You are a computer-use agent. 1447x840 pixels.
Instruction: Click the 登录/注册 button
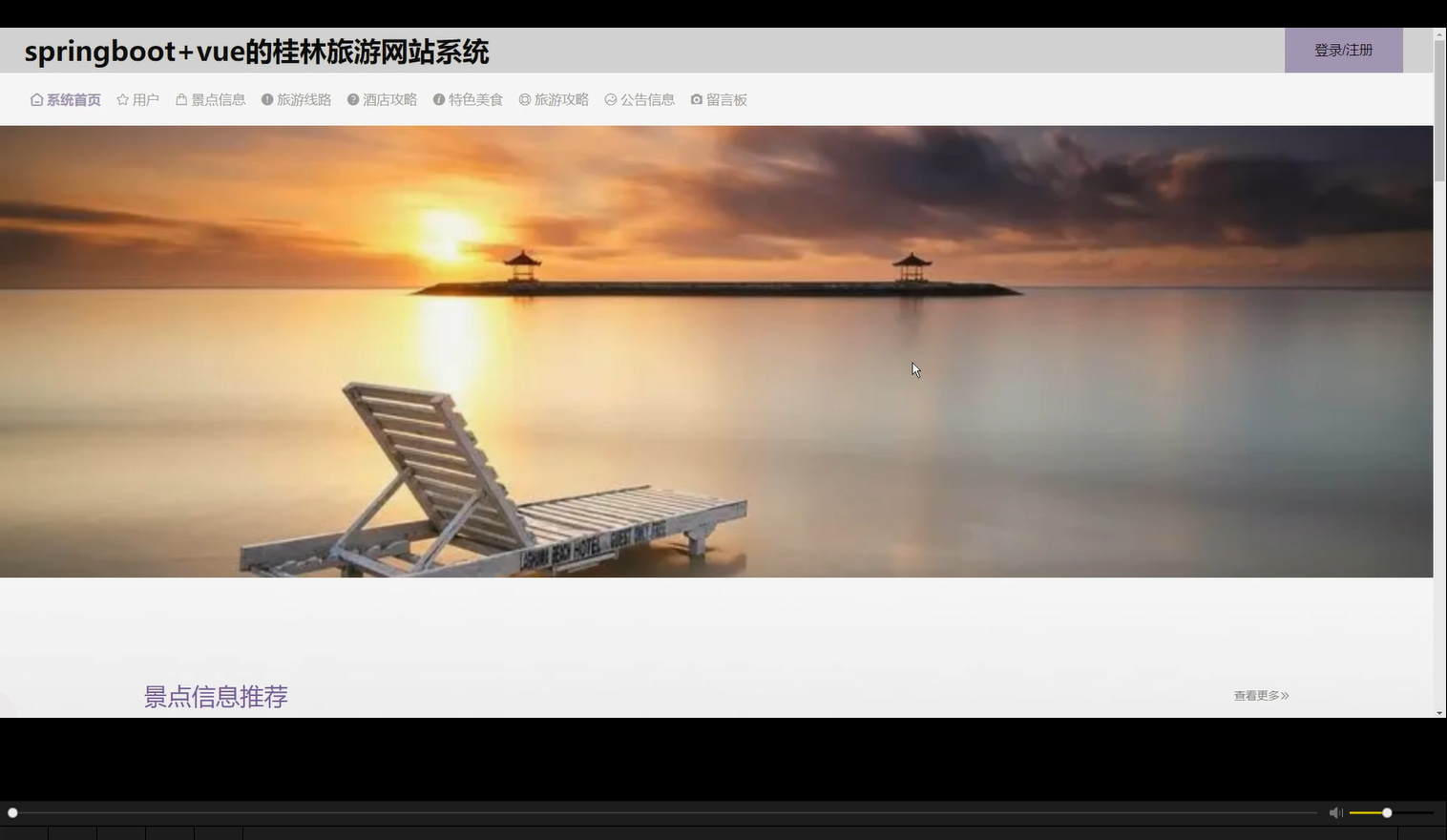(x=1343, y=50)
